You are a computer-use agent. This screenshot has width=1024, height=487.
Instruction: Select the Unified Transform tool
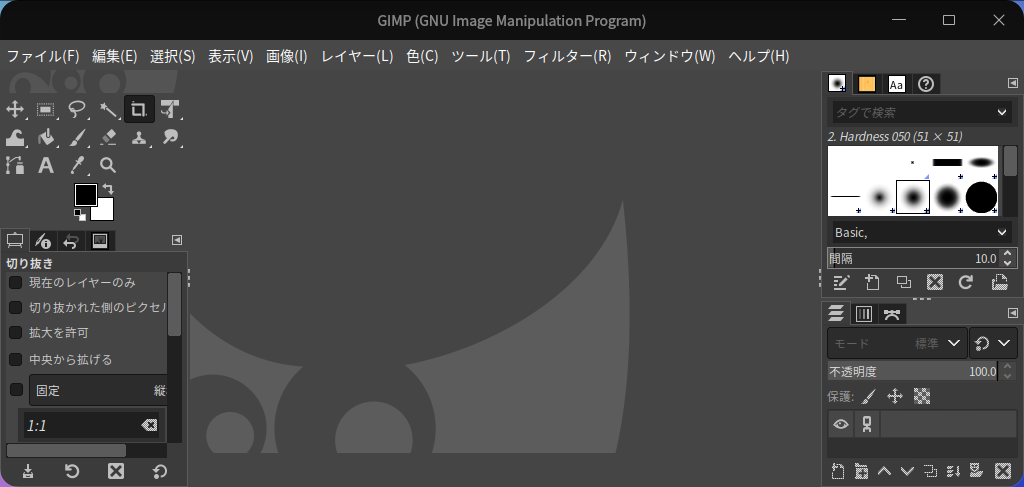(x=170, y=110)
